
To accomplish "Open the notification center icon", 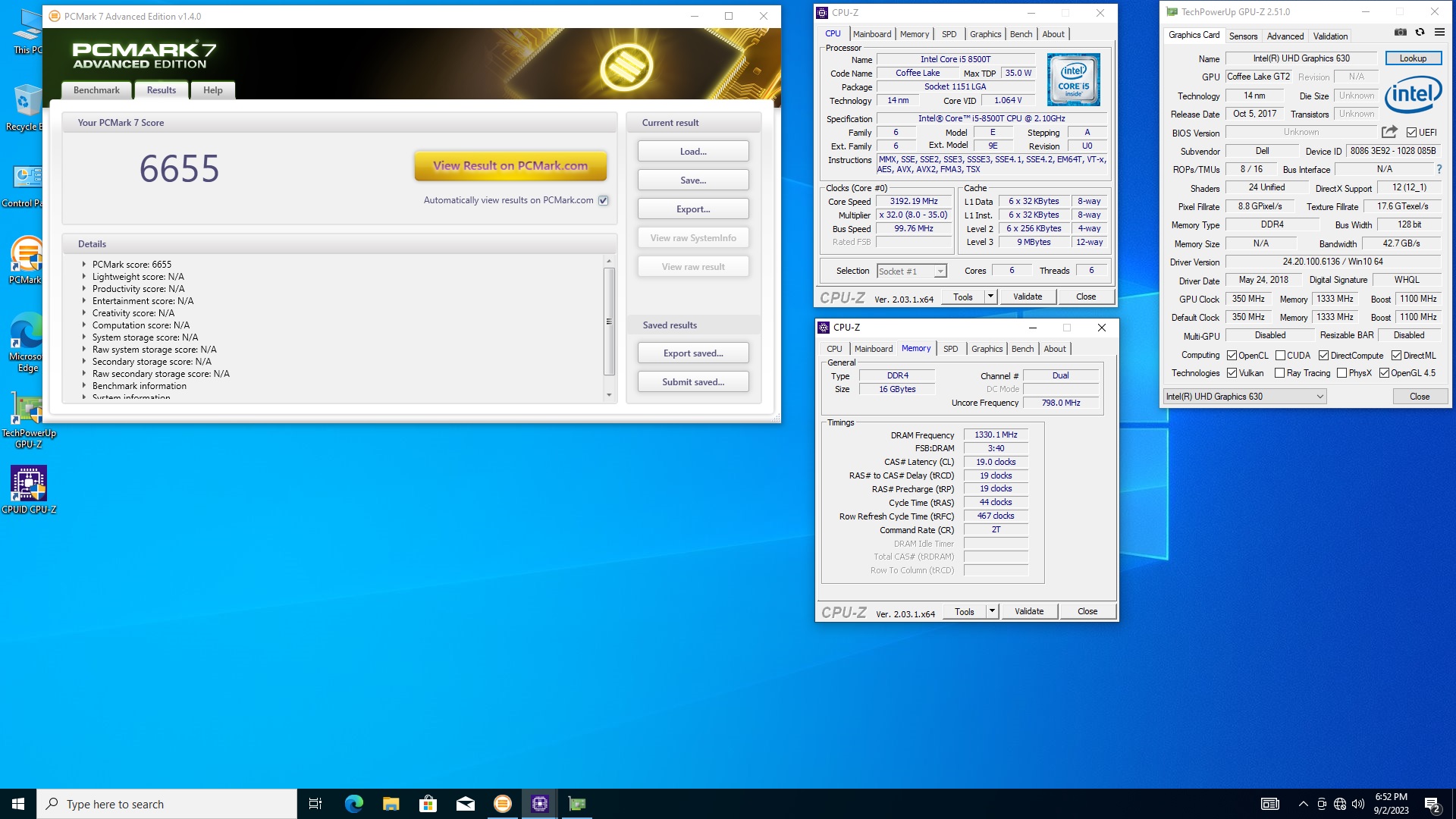I will point(1432,804).
